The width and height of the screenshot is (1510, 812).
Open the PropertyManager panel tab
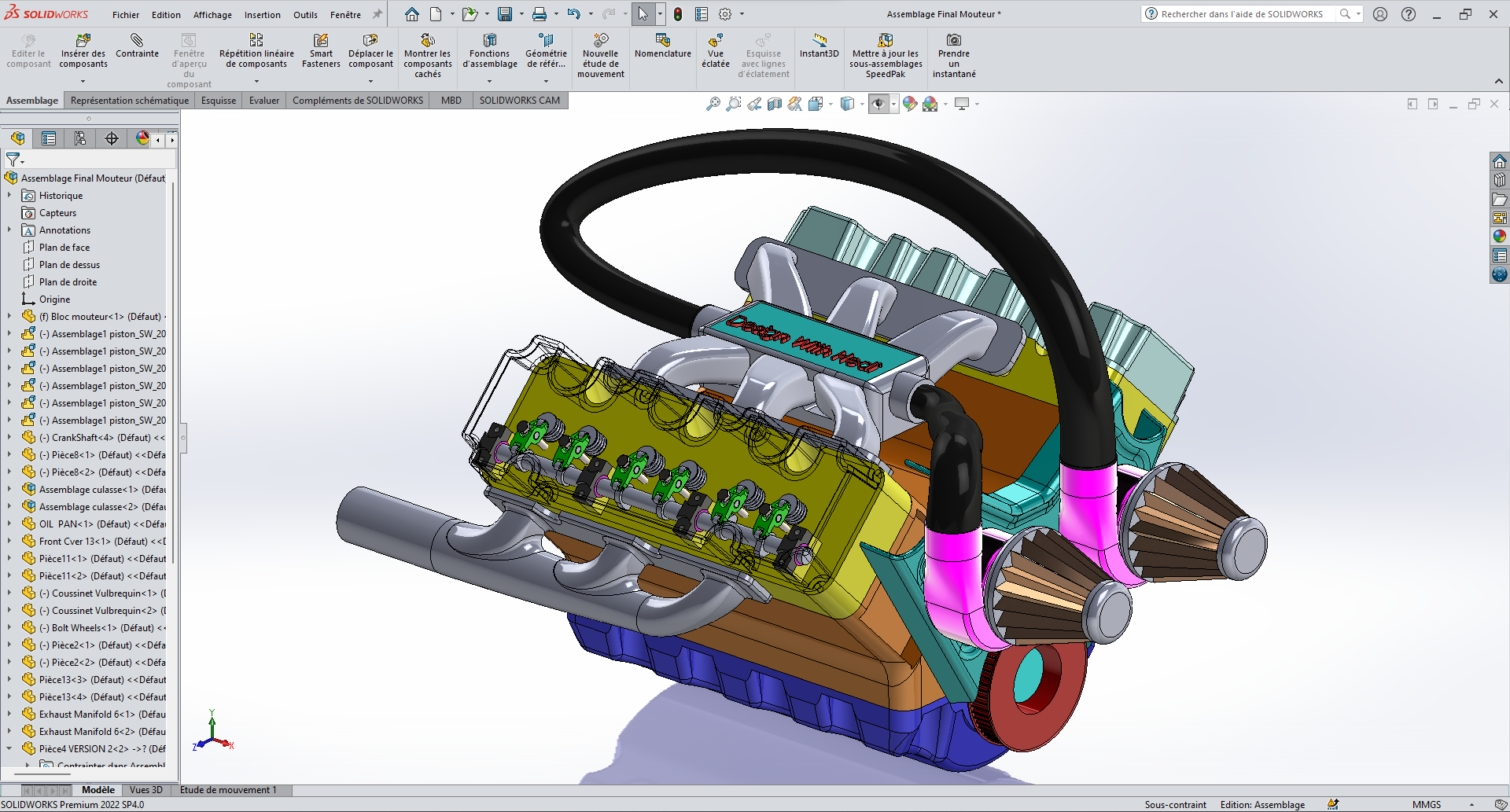coord(49,139)
